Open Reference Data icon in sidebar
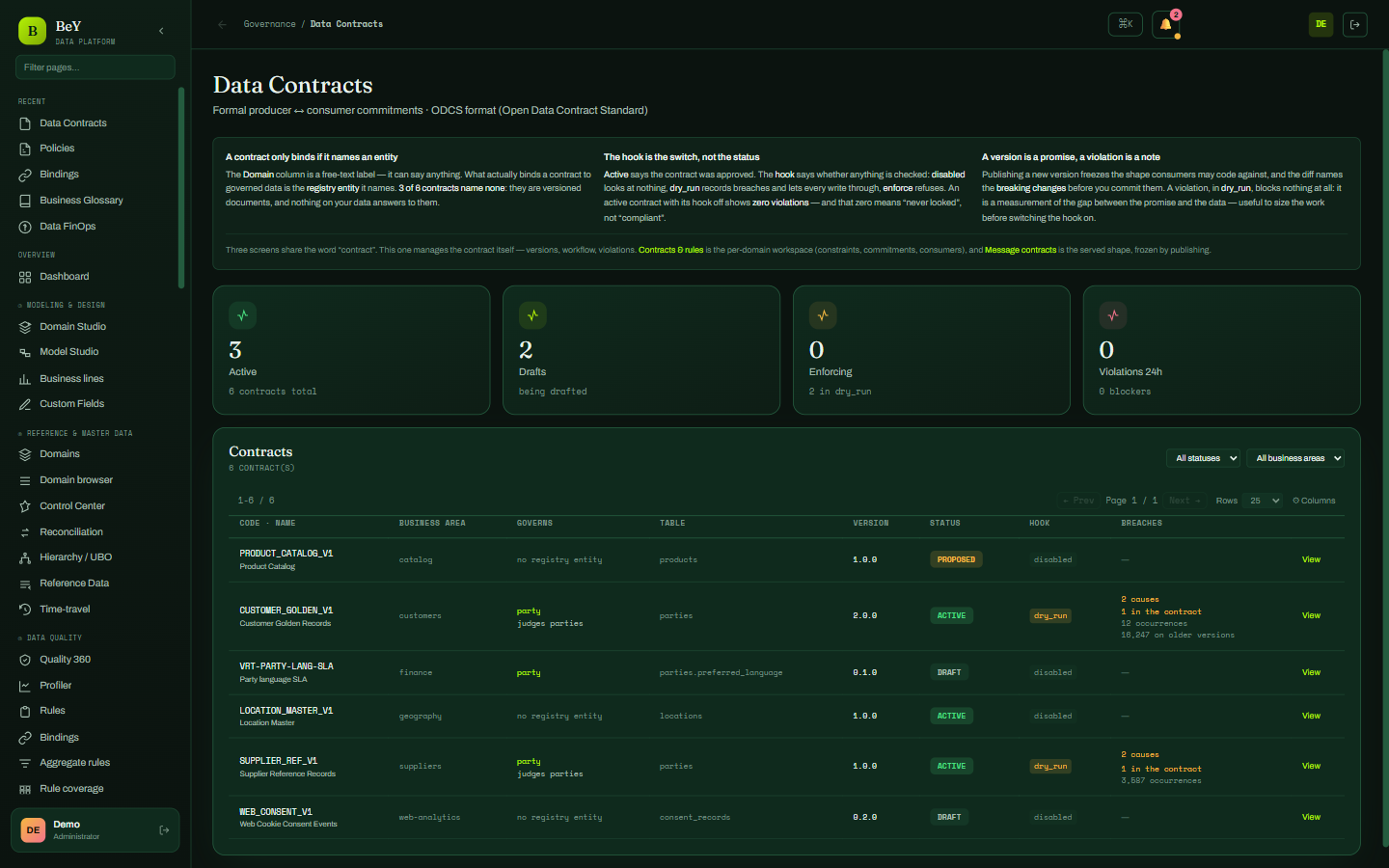Image resolution: width=1389 pixels, height=868 pixels. [x=25, y=583]
